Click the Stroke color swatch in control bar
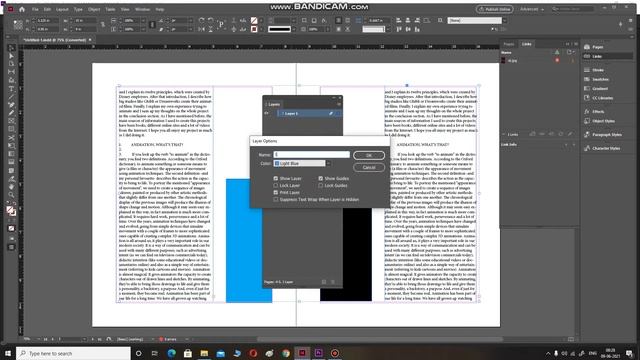 254,29
